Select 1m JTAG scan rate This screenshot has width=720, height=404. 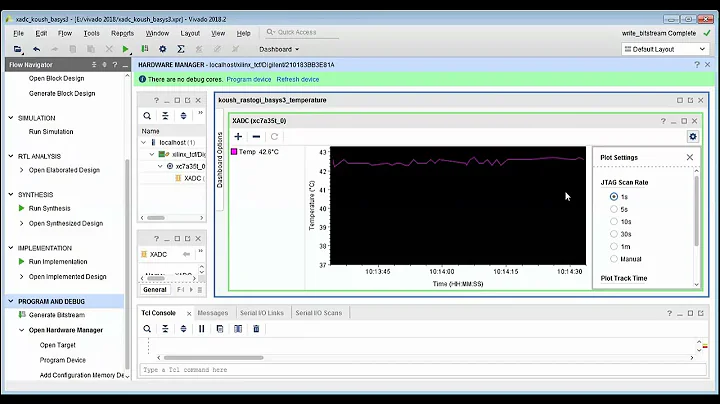pyautogui.click(x=614, y=246)
